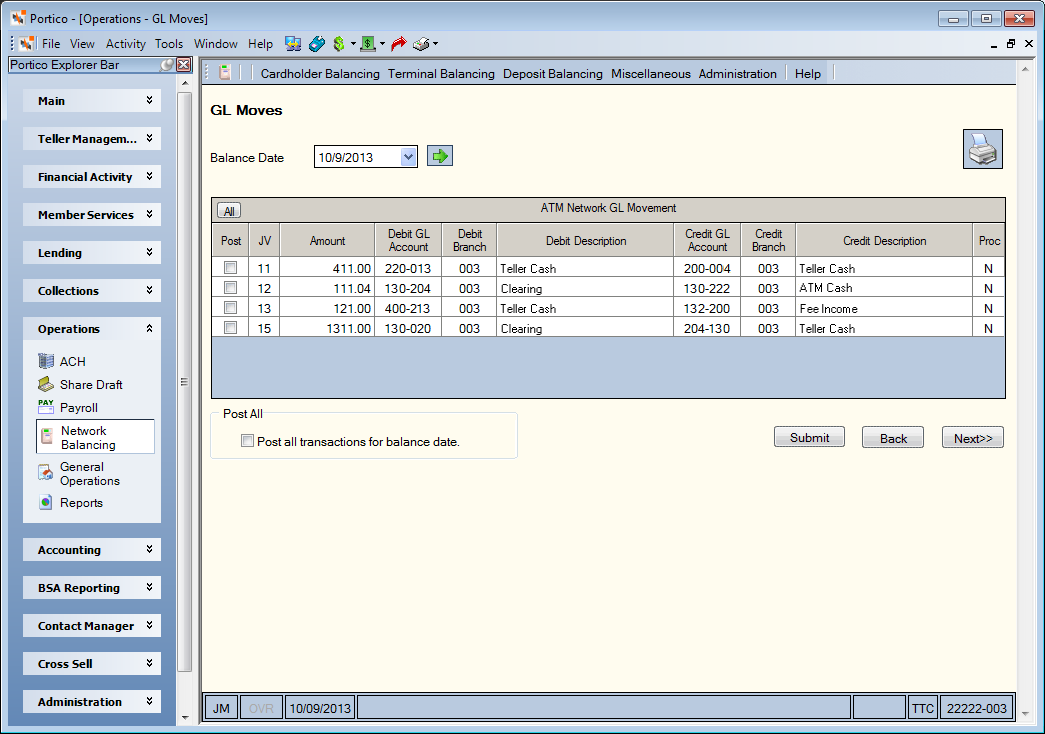This screenshot has height=734, width=1045.
Task: Expand the Lending section
Action: point(92,253)
